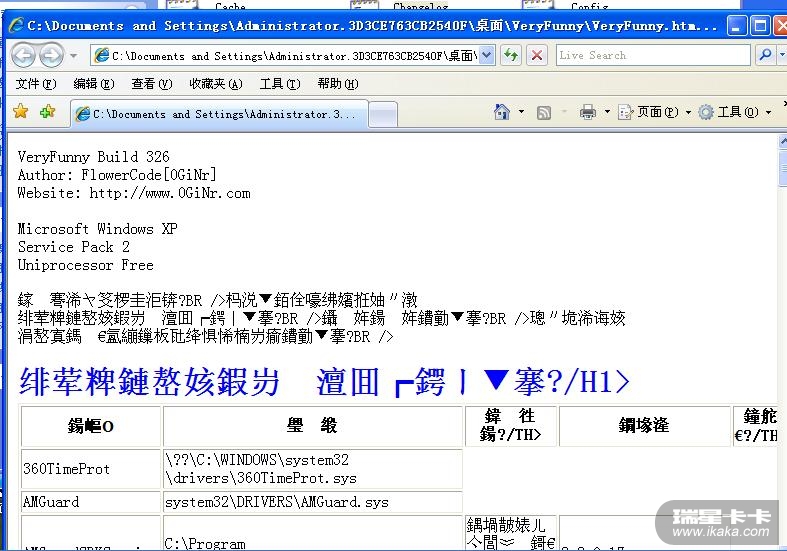
Task: Open the recent pages dropdown beside Forward
Action: (x=74, y=56)
